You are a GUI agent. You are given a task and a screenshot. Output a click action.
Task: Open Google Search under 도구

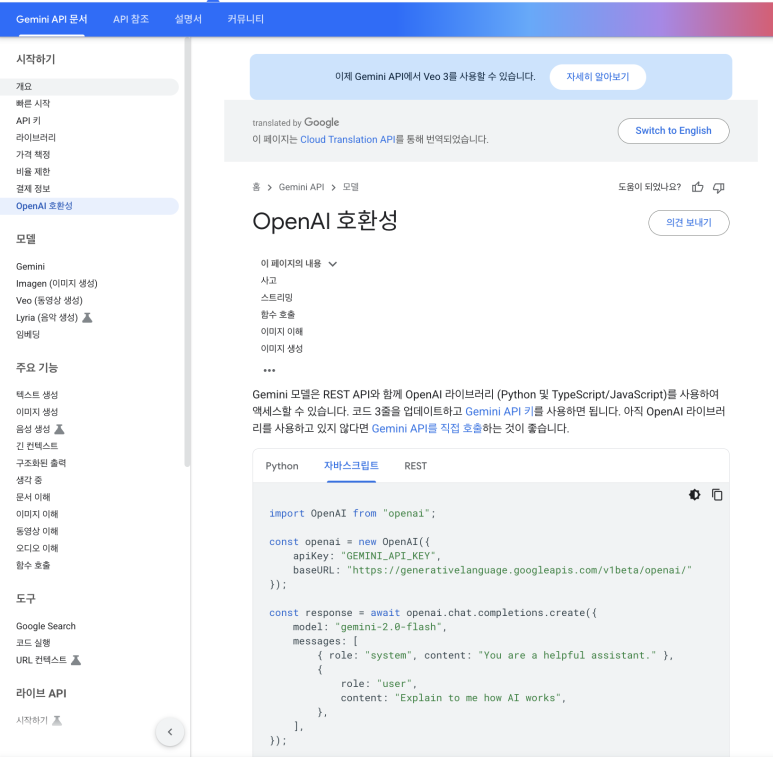click(x=46, y=626)
